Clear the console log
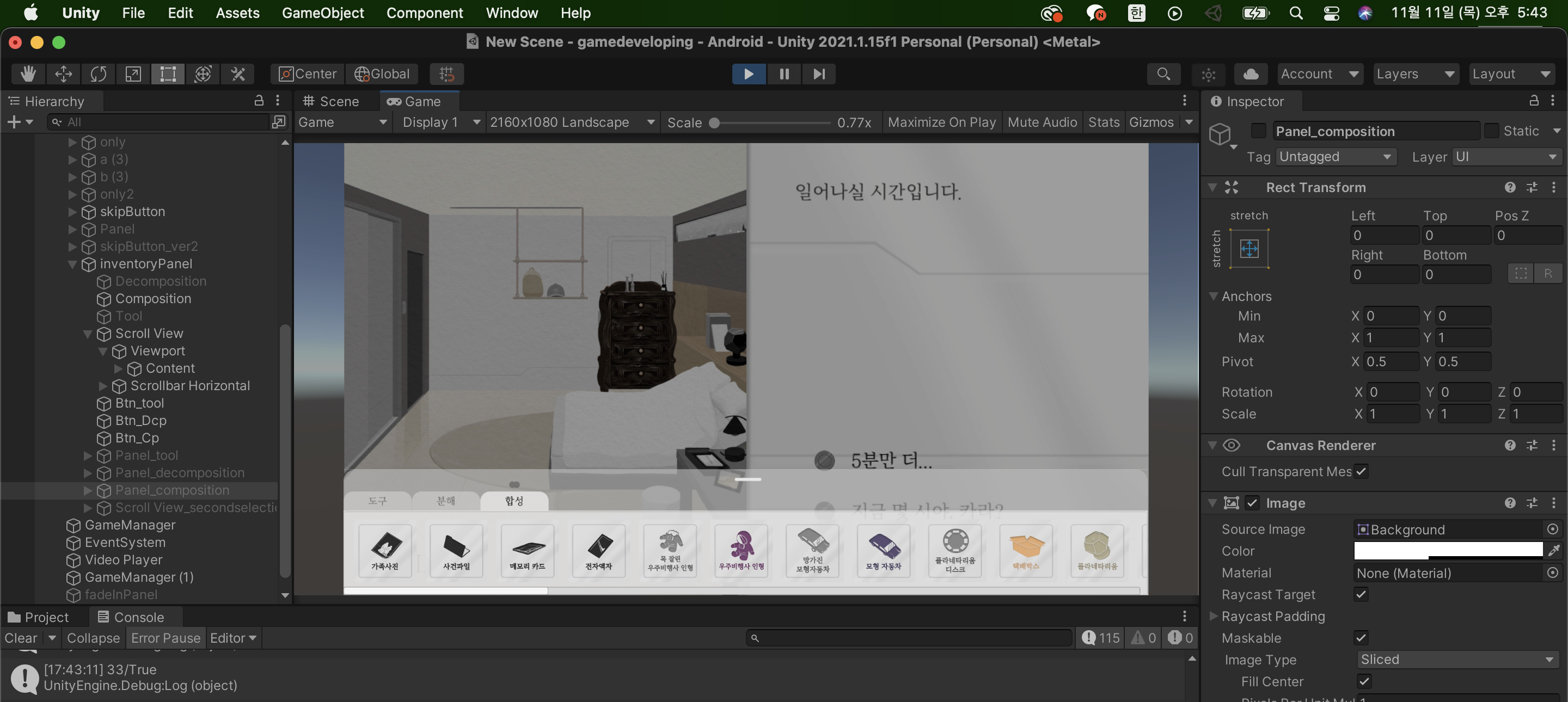This screenshot has width=1568, height=702. point(21,638)
